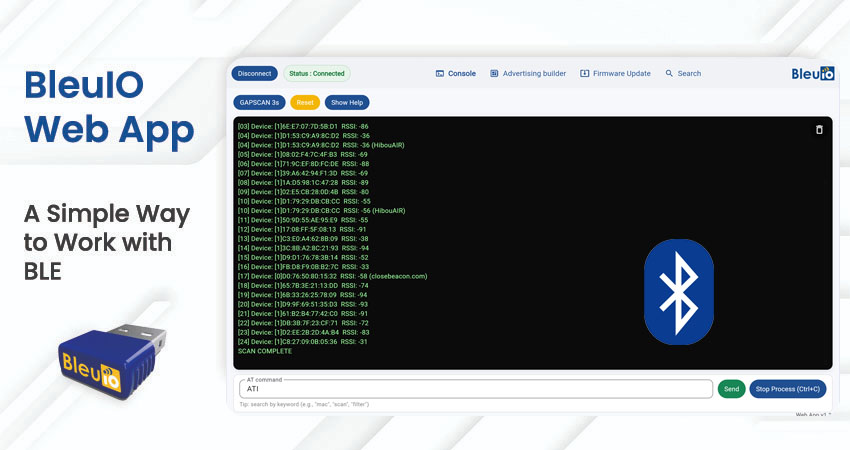The width and height of the screenshot is (850, 450).
Task: Run the GAPSCAN 3s command
Action: [259, 102]
